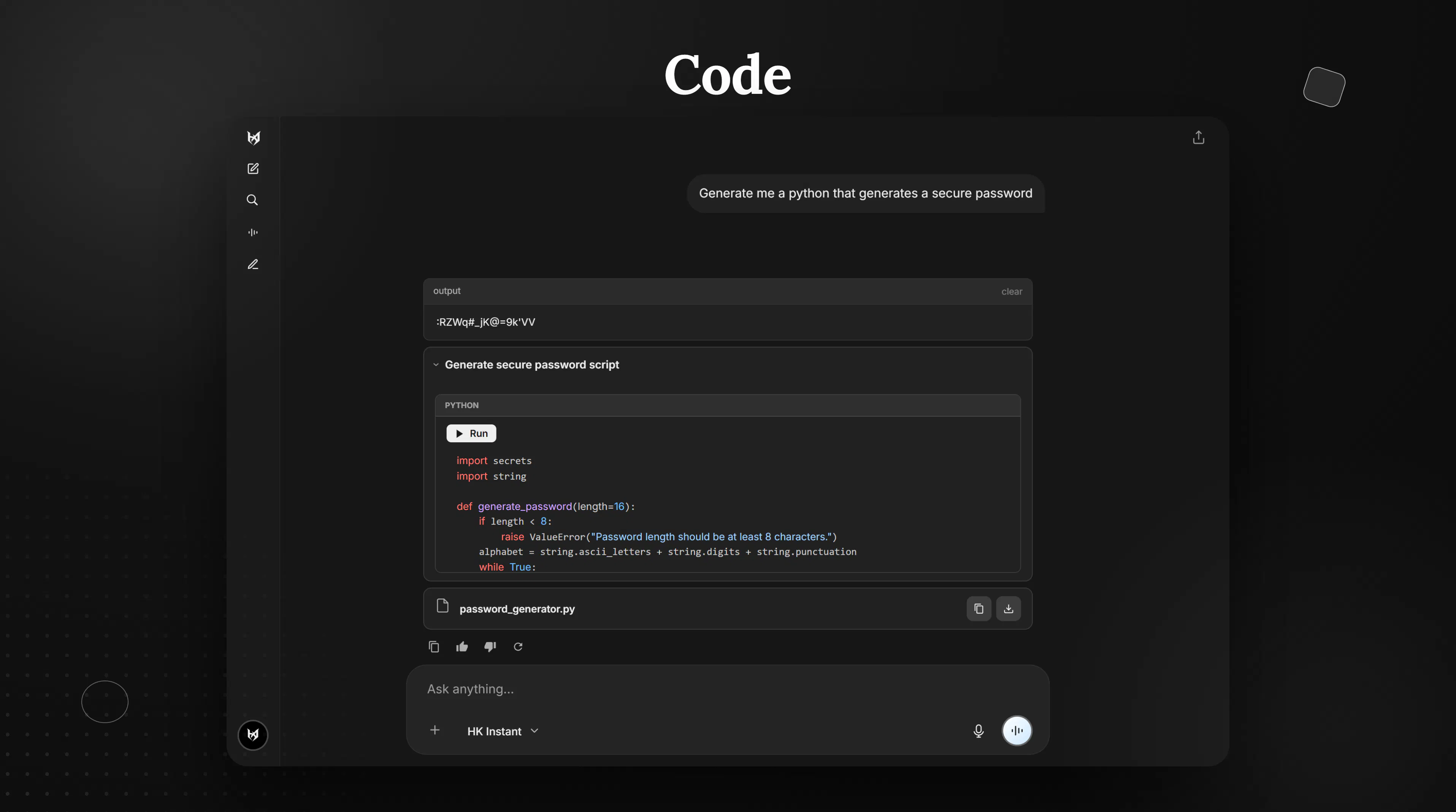Click the fox logo at top of sidebar
Viewport: 1456px width, 812px height.
pos(253,138)
